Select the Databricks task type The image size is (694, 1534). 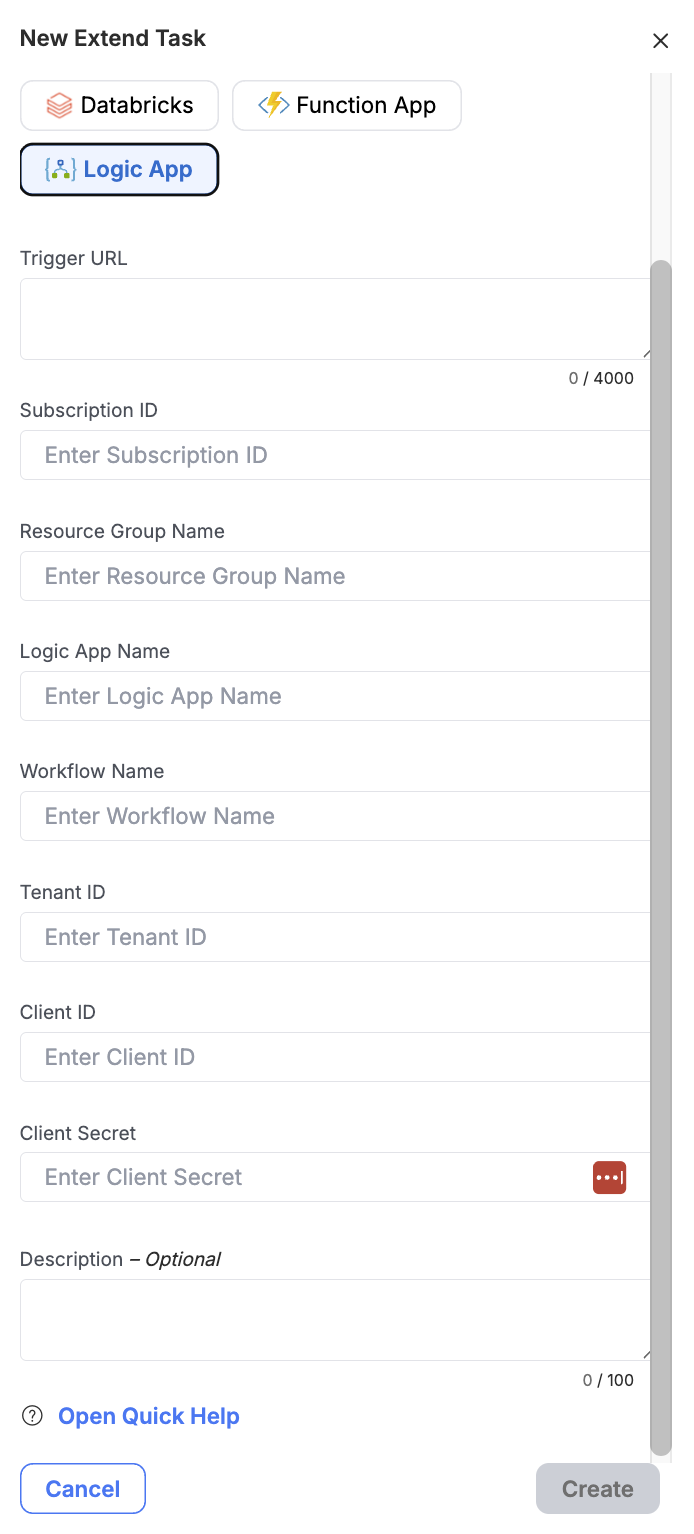(119, 106)
